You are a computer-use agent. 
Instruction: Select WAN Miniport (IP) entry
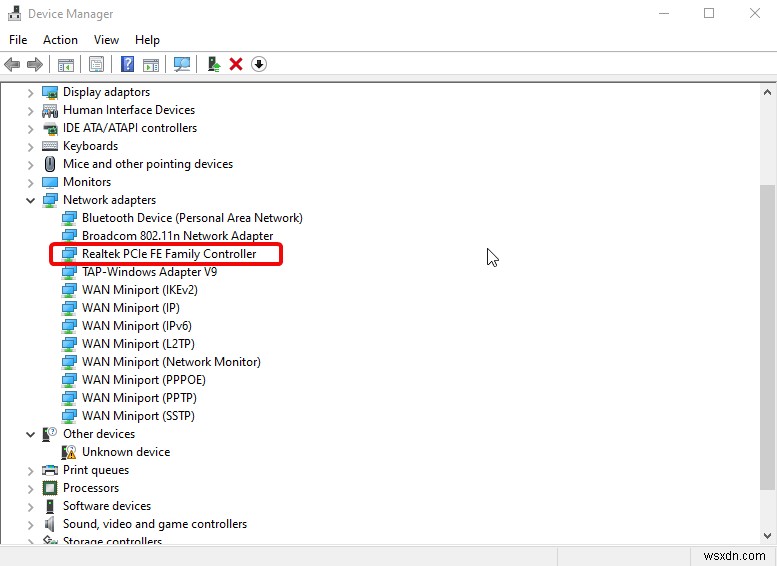pos(131,308)
